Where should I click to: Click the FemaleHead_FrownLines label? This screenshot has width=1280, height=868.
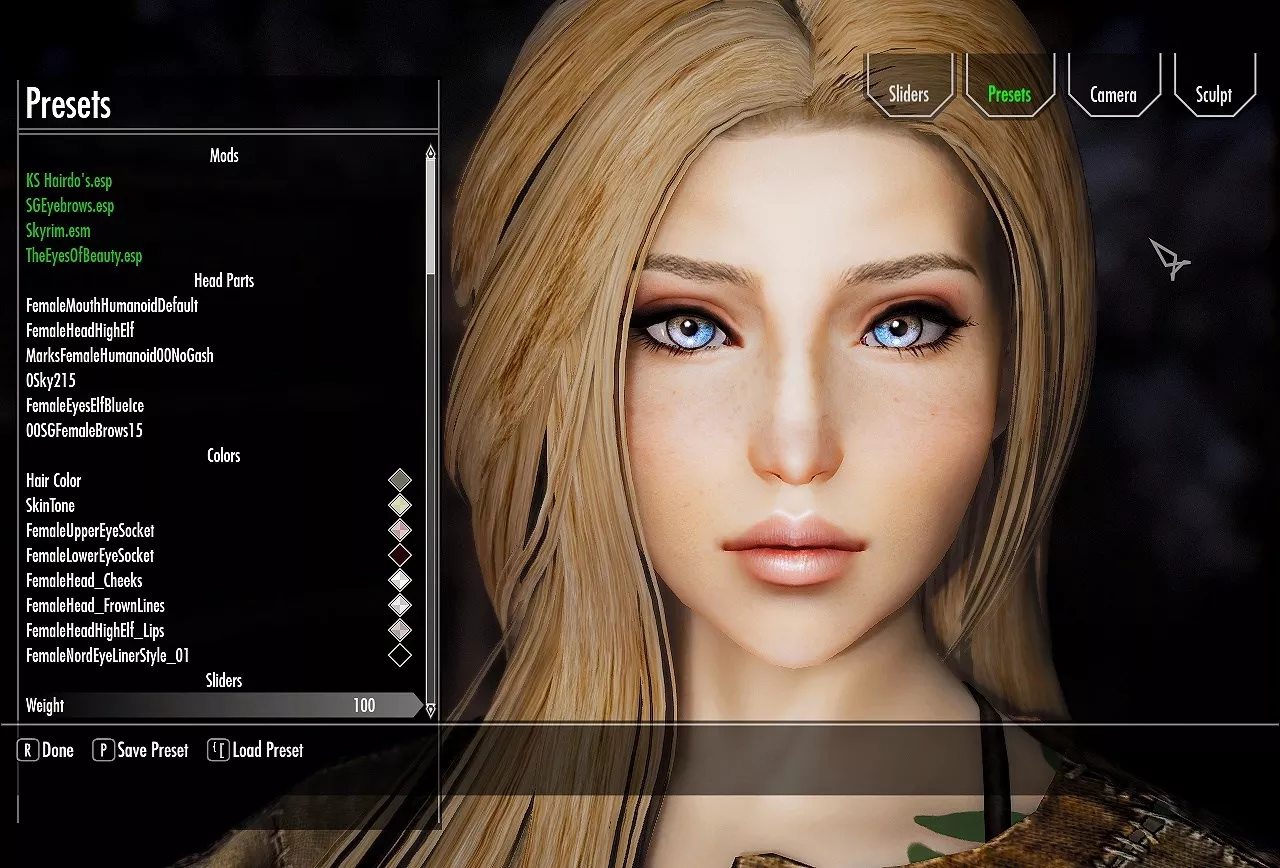[x=95, y=606]
